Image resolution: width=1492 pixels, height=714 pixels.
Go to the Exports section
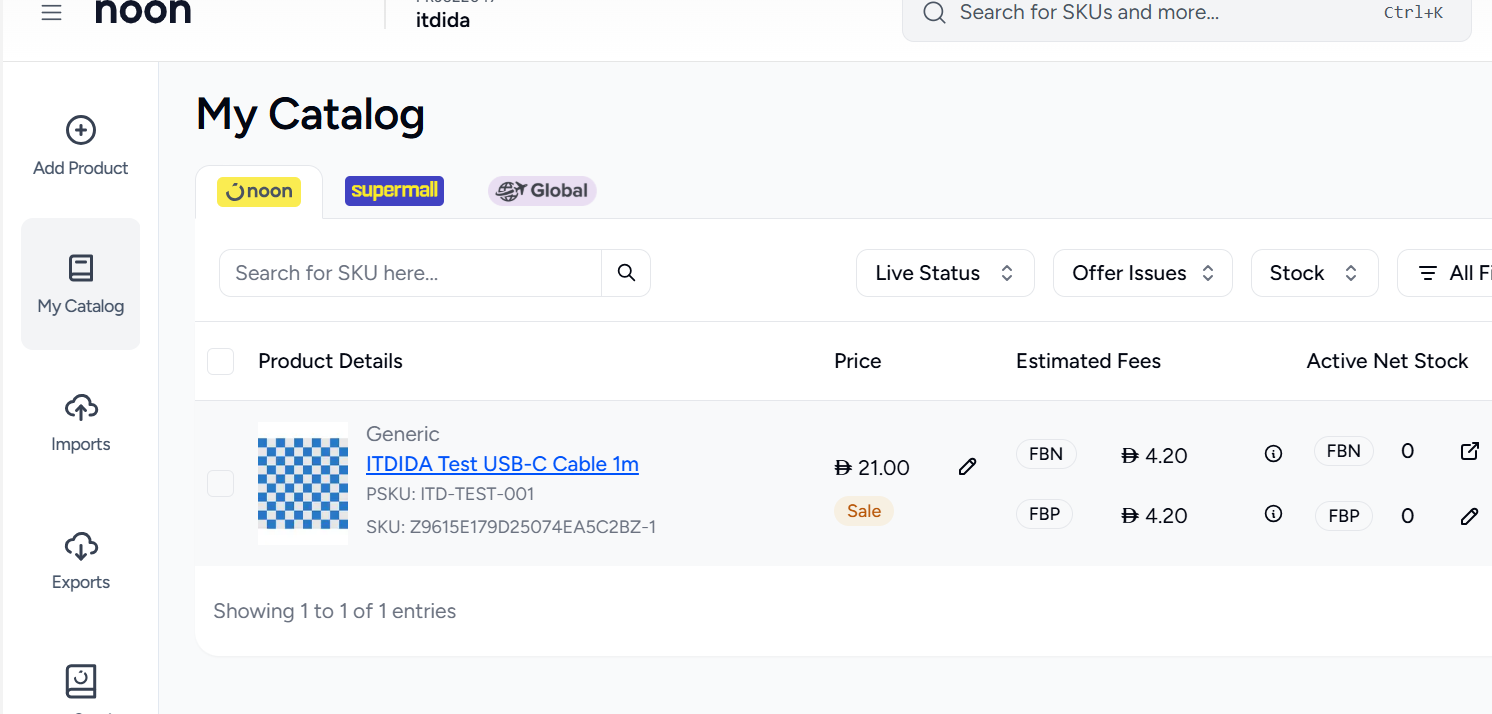click(x=80, y=561)
